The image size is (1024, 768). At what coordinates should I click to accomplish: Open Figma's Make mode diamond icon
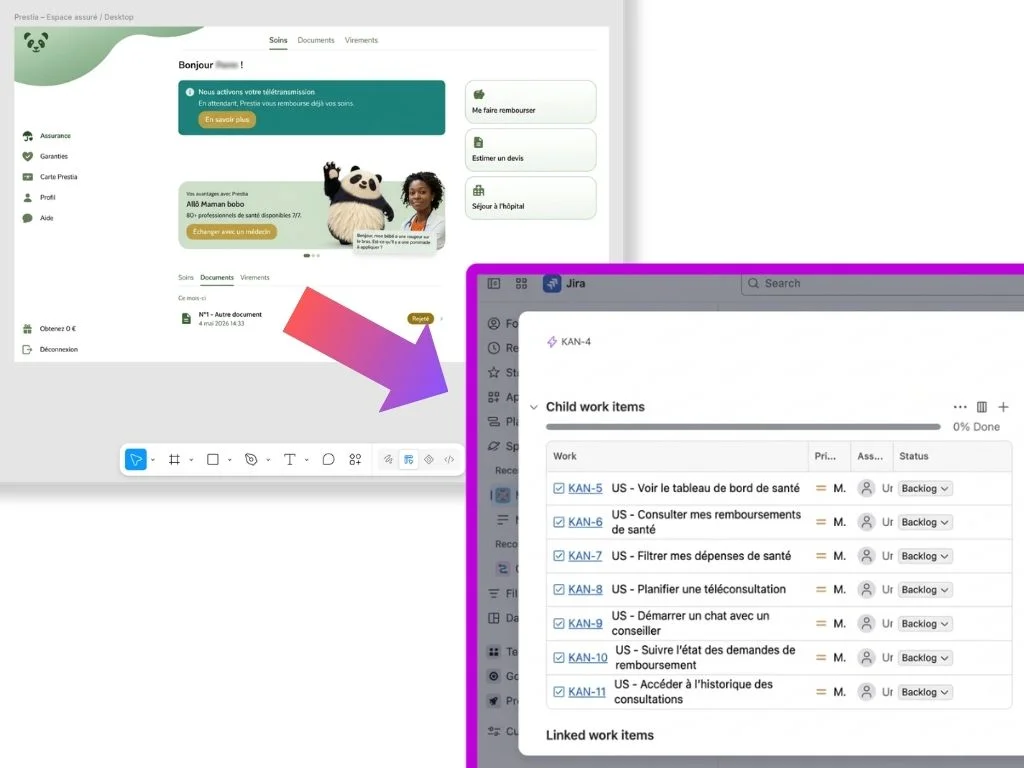pos(429,460)
